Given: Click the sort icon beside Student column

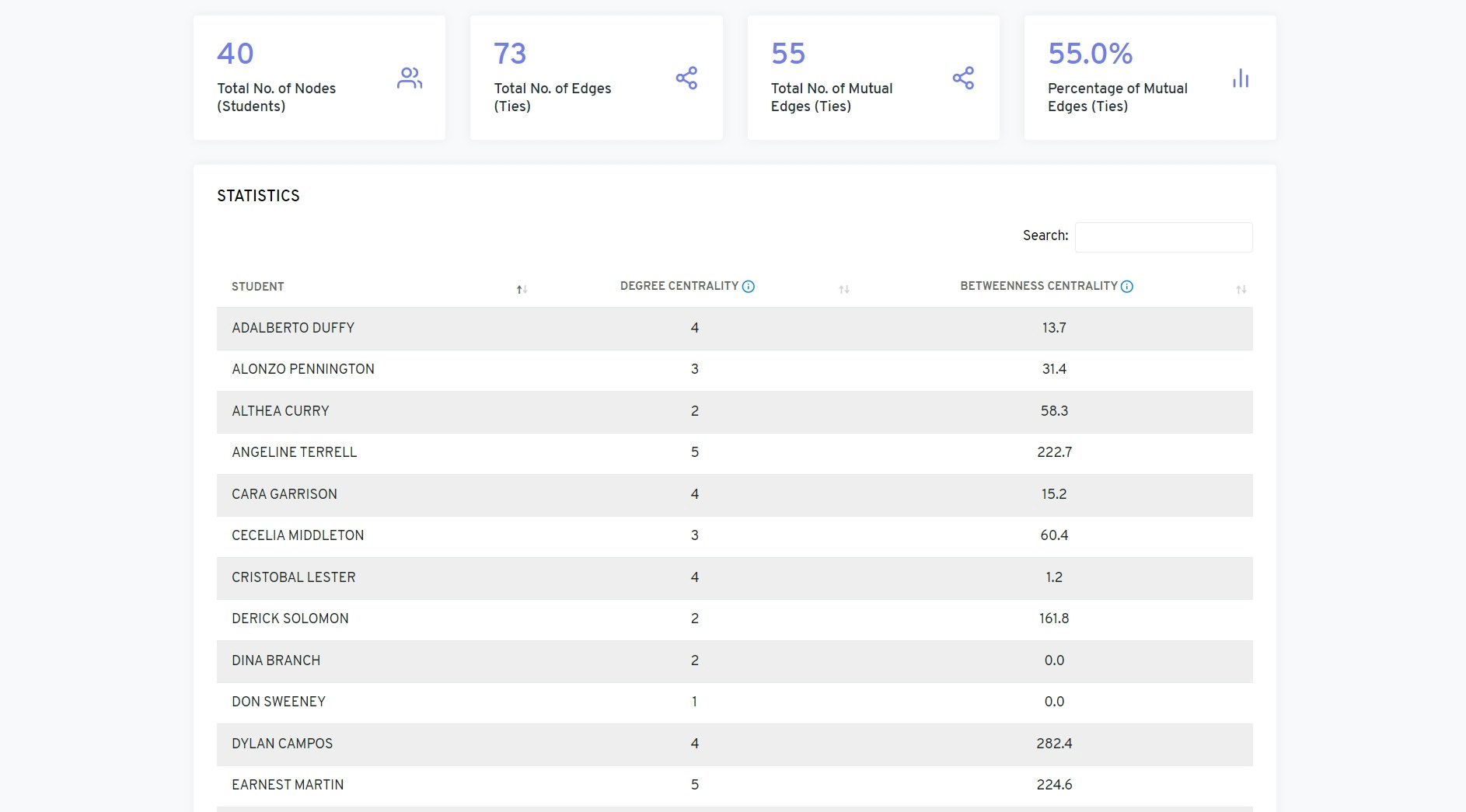Looking at the screenshot, I should (522, 288).
